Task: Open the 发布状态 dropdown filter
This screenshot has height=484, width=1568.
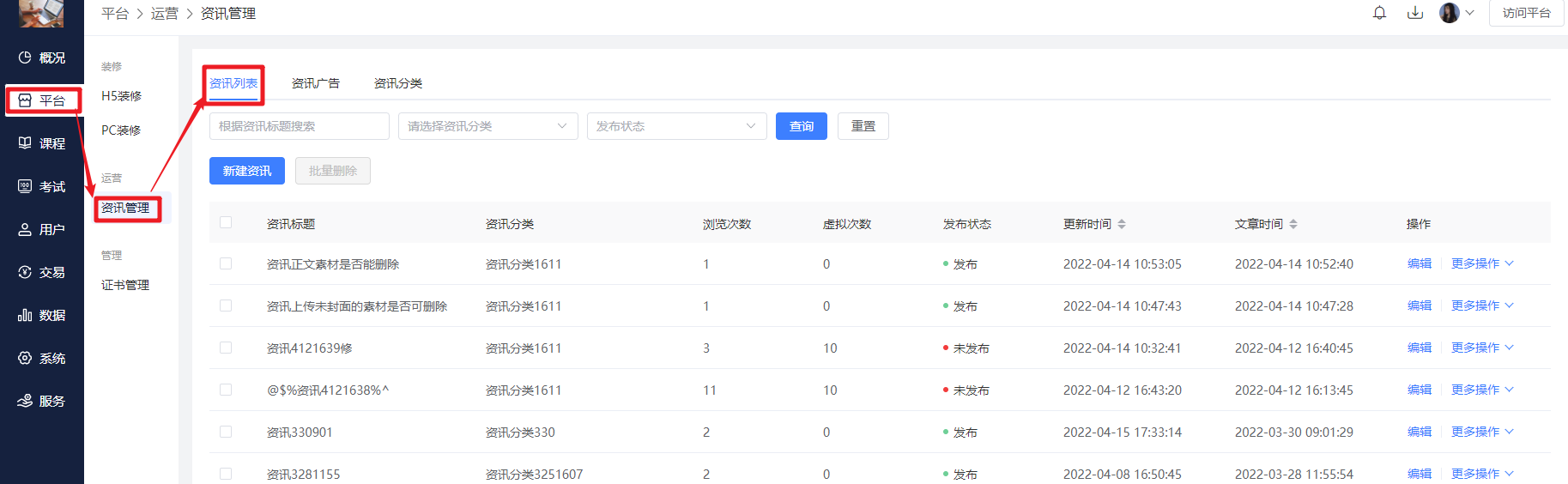Action: click(x=676, y=126)
